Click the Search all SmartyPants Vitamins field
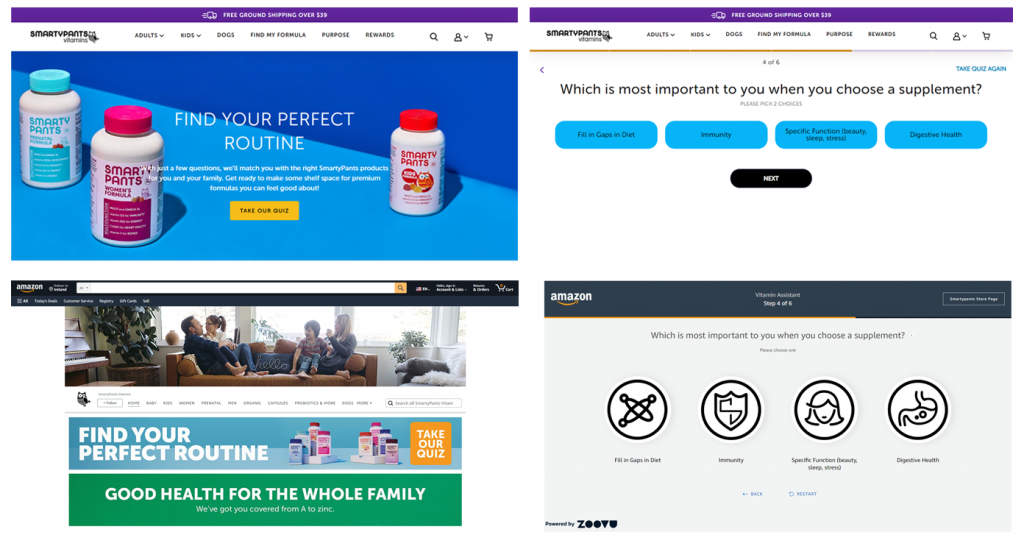The width and height of the screenshot is (1024, 535). [x=424, y=403]
